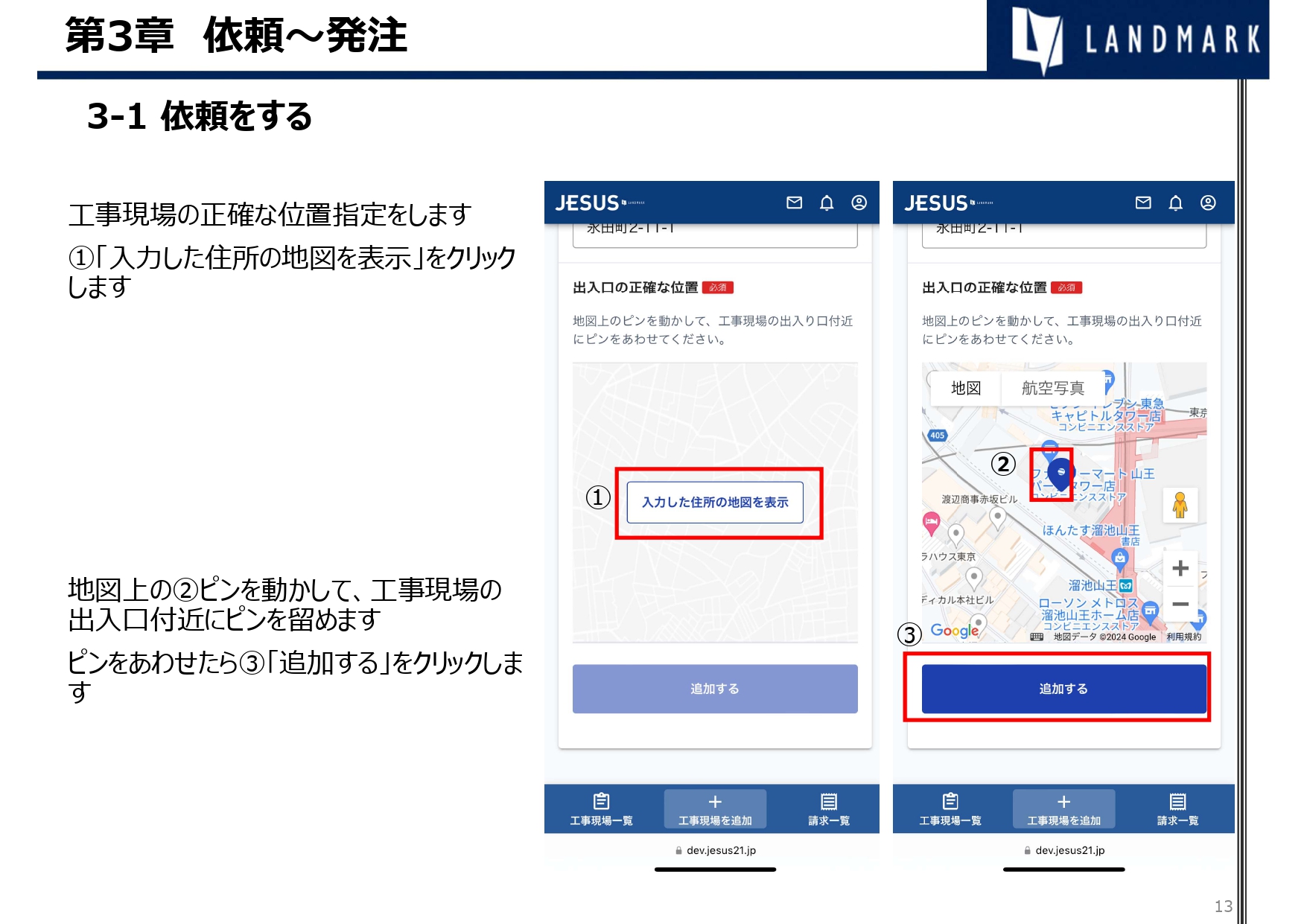Open mail icon in right phone header
Image resolution: width=1307 pixels, height=924 pixels.
[1143, 203]
